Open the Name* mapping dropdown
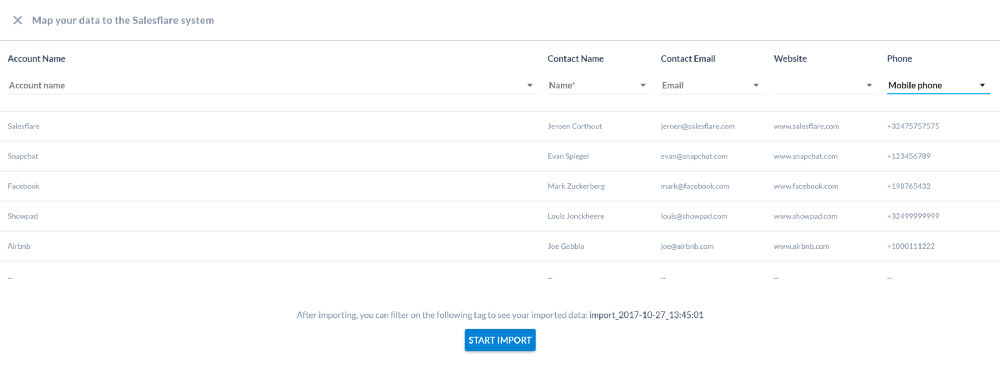 [599, 85]
